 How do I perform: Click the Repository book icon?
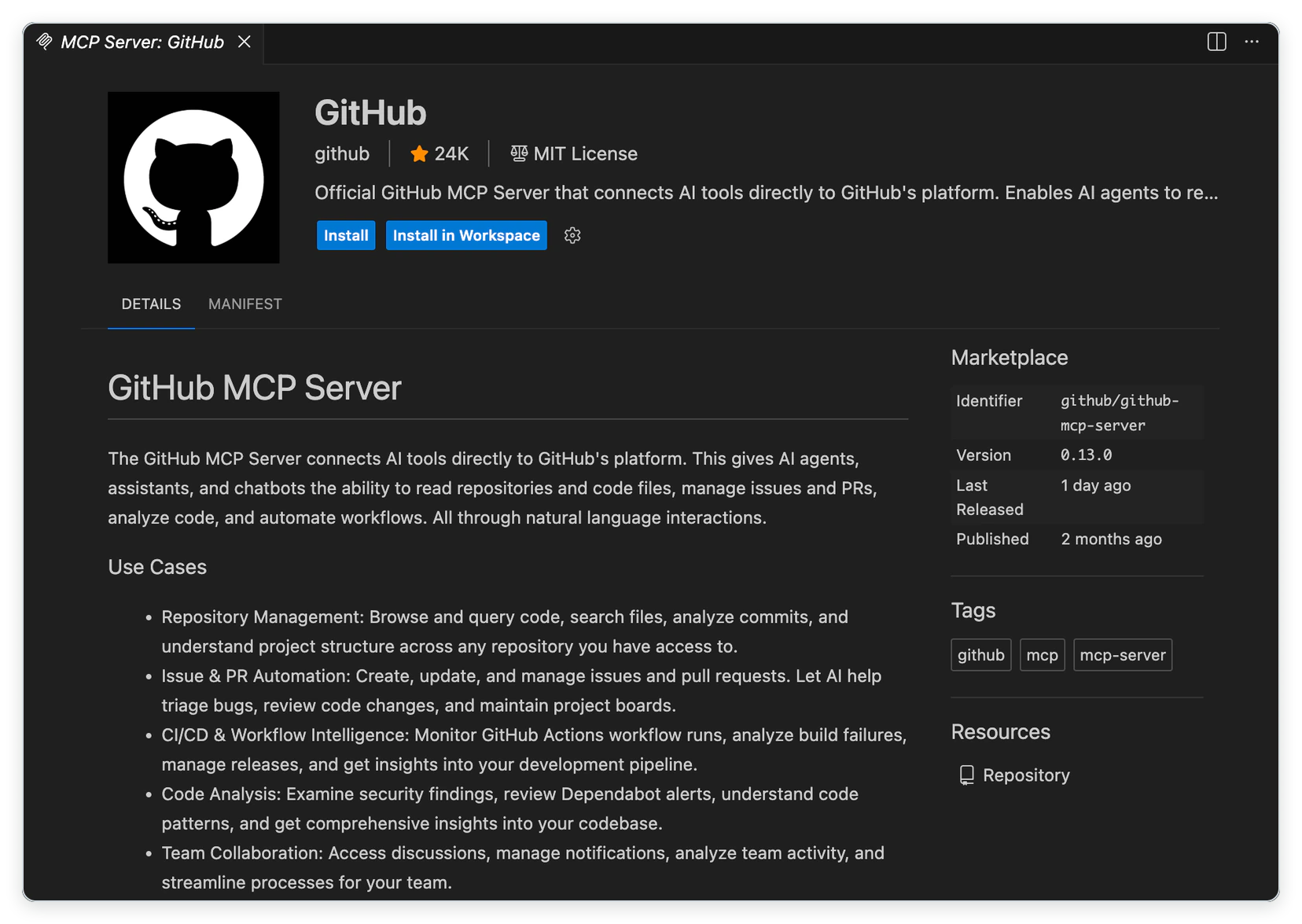point(967,775)
